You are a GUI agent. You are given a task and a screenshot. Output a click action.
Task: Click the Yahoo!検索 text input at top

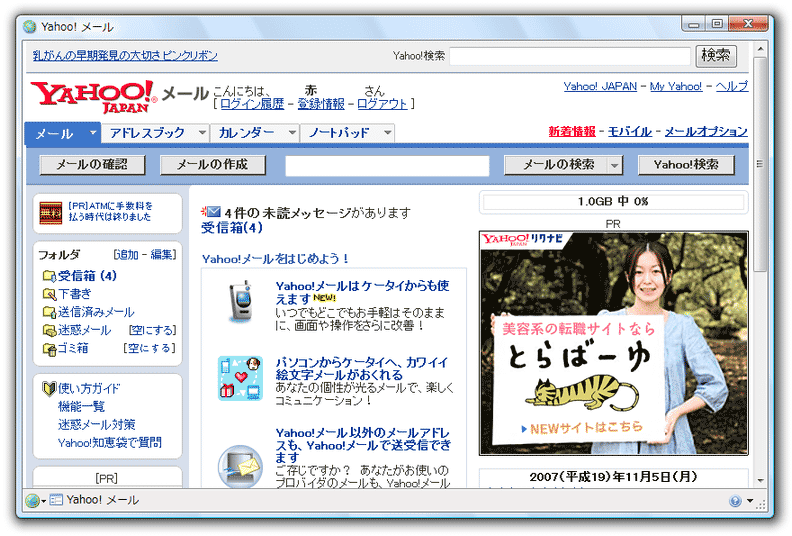tap(570, 56)
